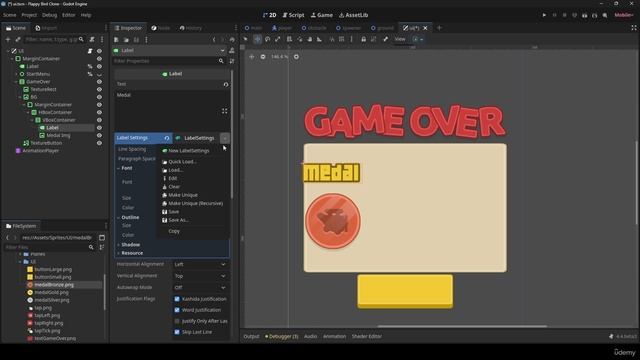Expand the Shadow section
Viewport: 640px width, 360px height.
(x=130, y=244)
